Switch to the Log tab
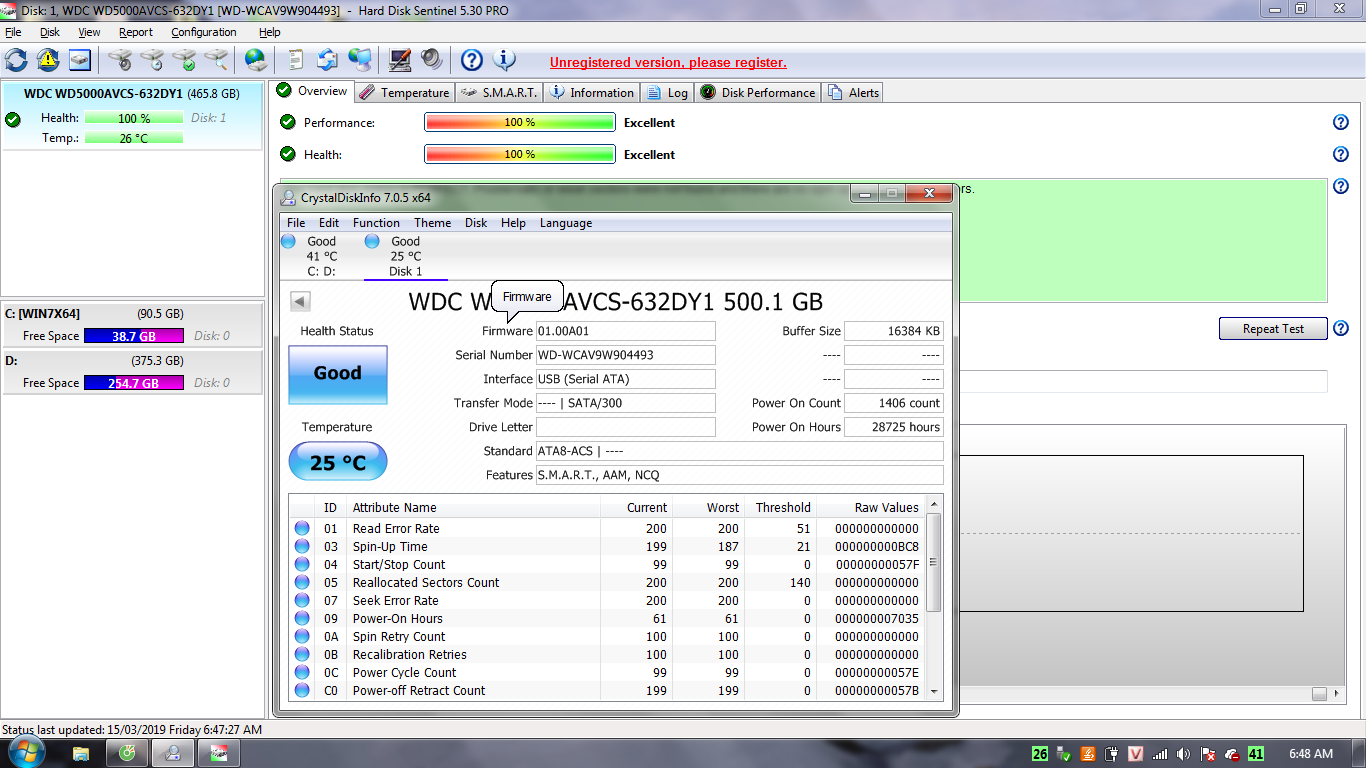 668,92
